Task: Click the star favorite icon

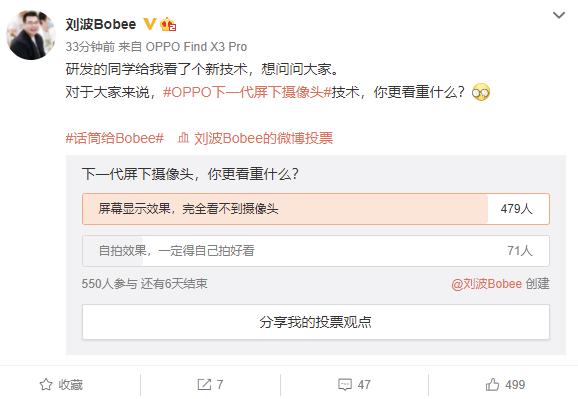Action: coord(46,385)
